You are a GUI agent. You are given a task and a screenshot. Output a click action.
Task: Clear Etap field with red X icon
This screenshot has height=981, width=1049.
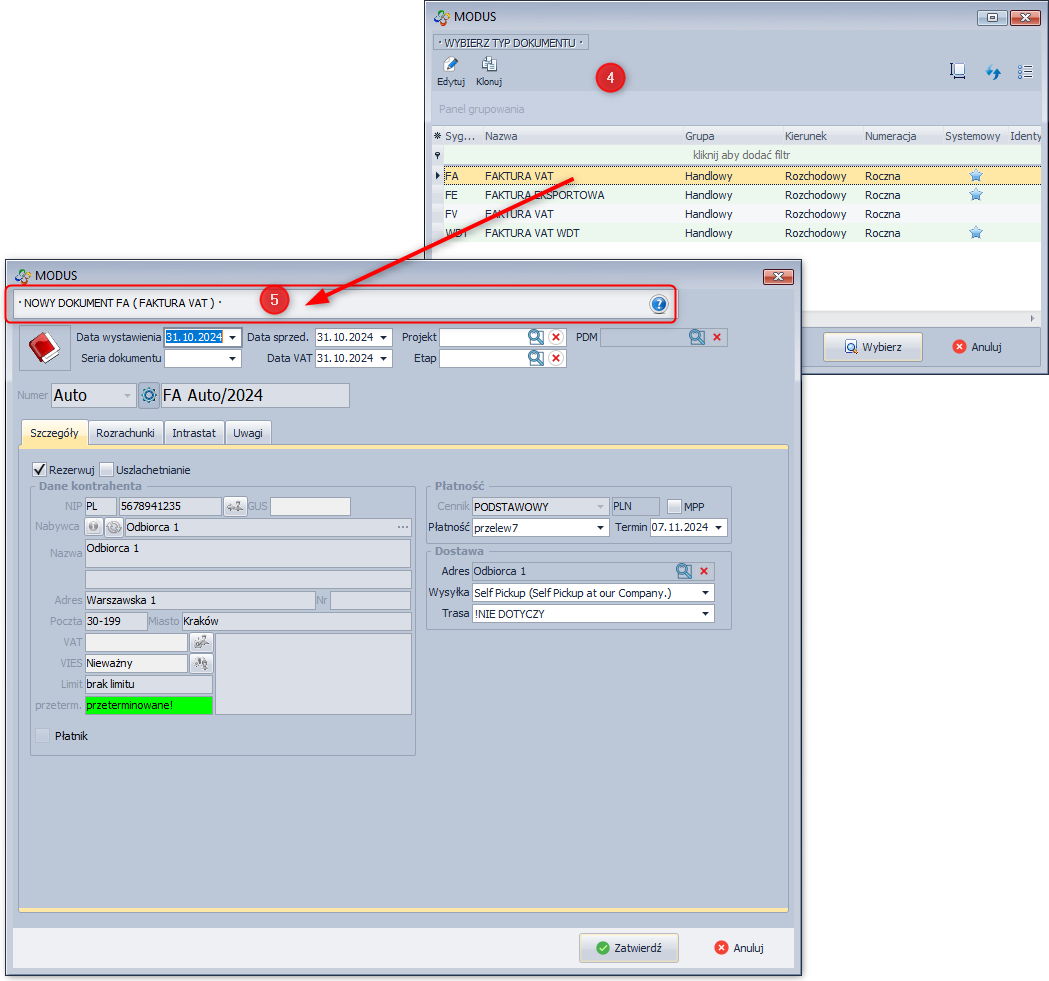click(556, 358)
